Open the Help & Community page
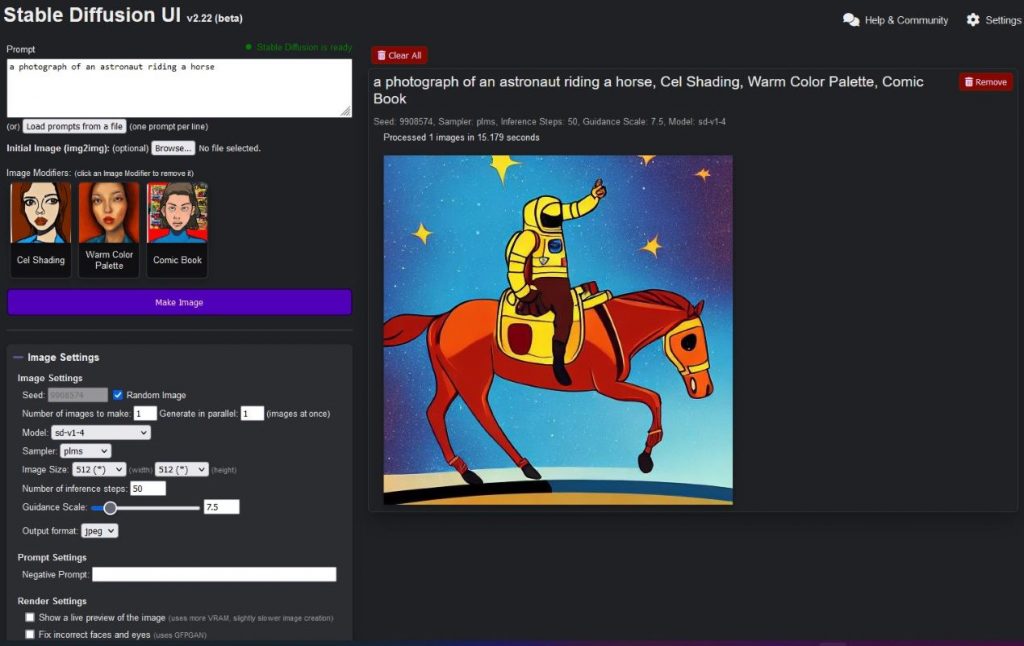 pyautogui.click(x=897, y=19)
